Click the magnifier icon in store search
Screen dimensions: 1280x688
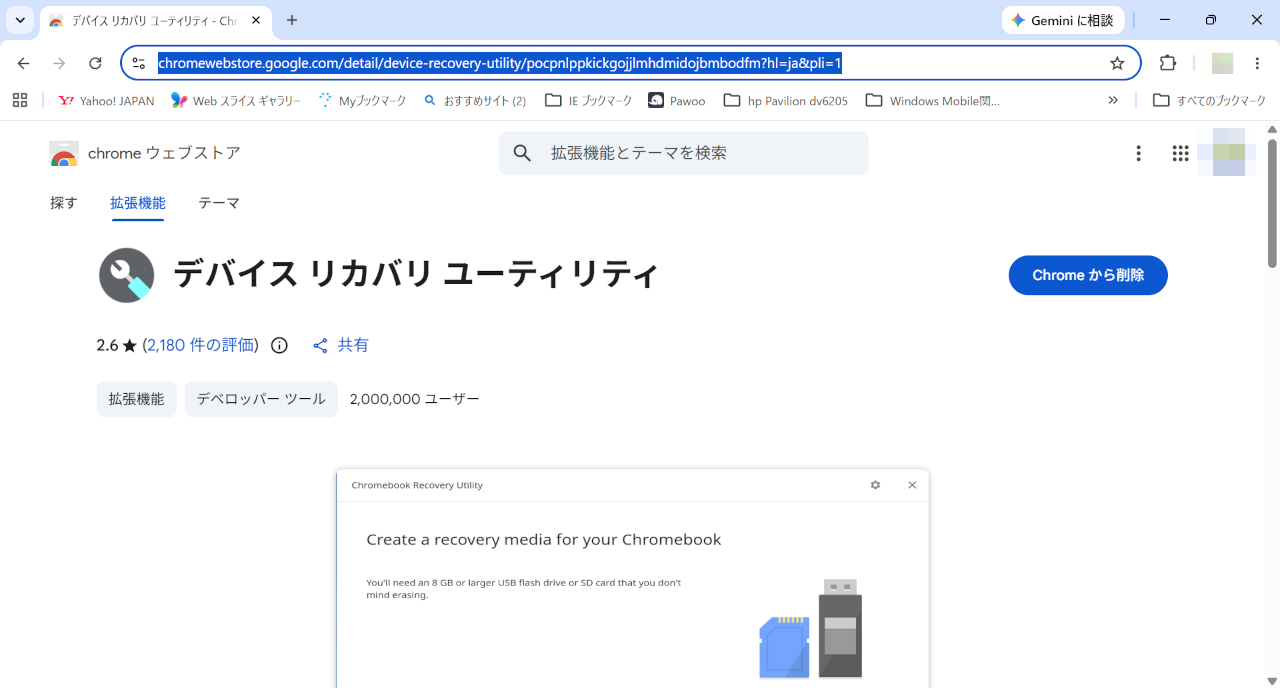click(522, 153)
